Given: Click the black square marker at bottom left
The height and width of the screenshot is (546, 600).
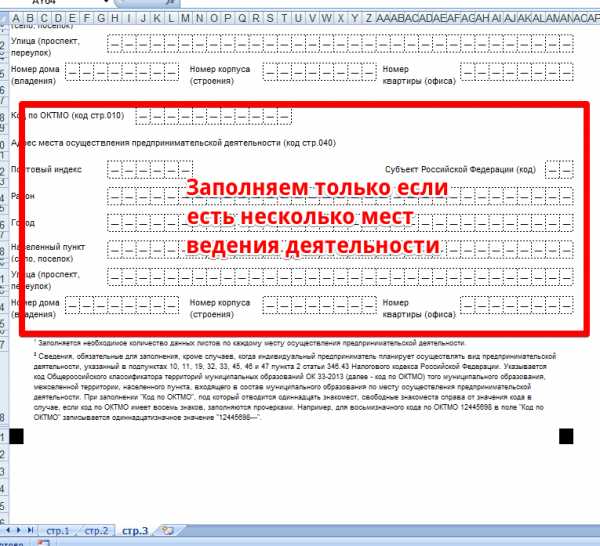Looking at the screenshot, I should [x=16, y=436].
